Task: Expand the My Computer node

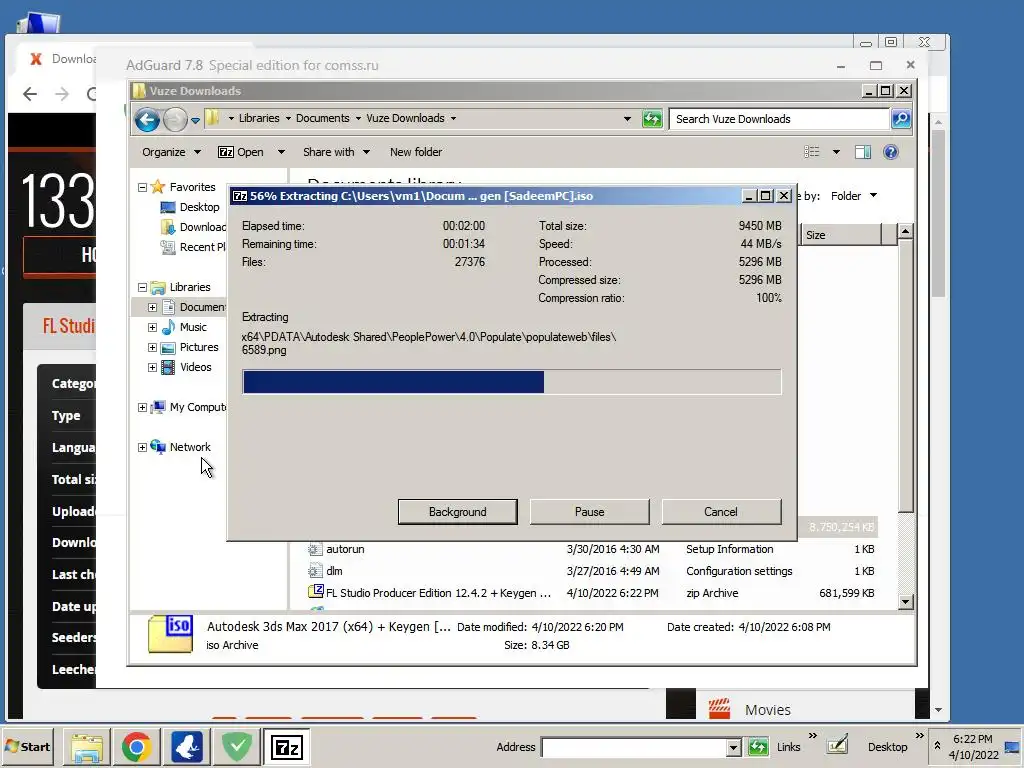Action: (x=142, y=408)
